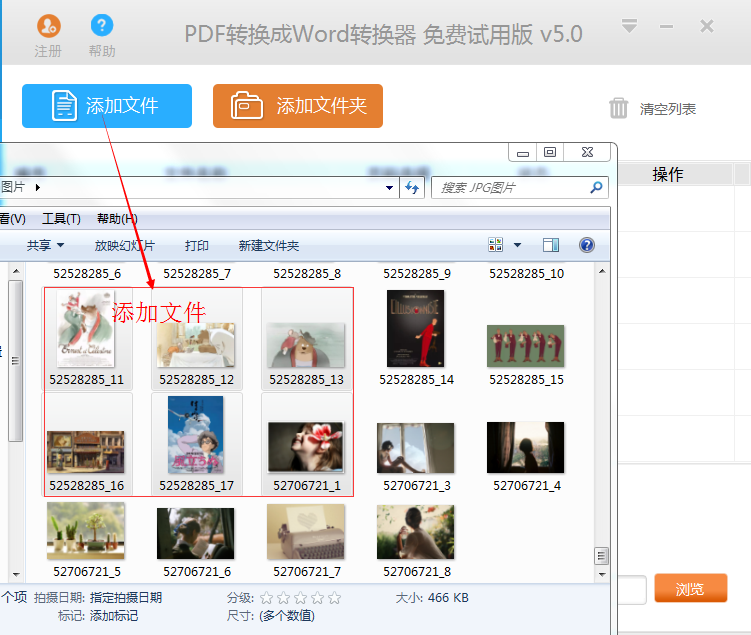The image size is (751, 635).
Task: Click the change view icon
Action: tap(496, 245)
